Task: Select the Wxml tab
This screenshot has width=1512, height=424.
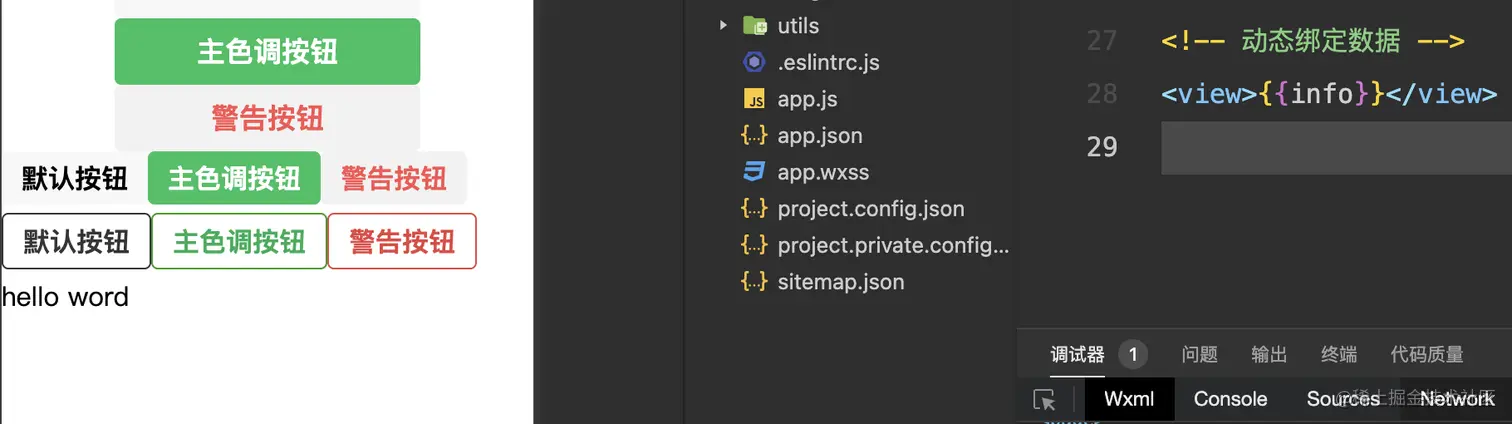Action: pos(1129,399)
